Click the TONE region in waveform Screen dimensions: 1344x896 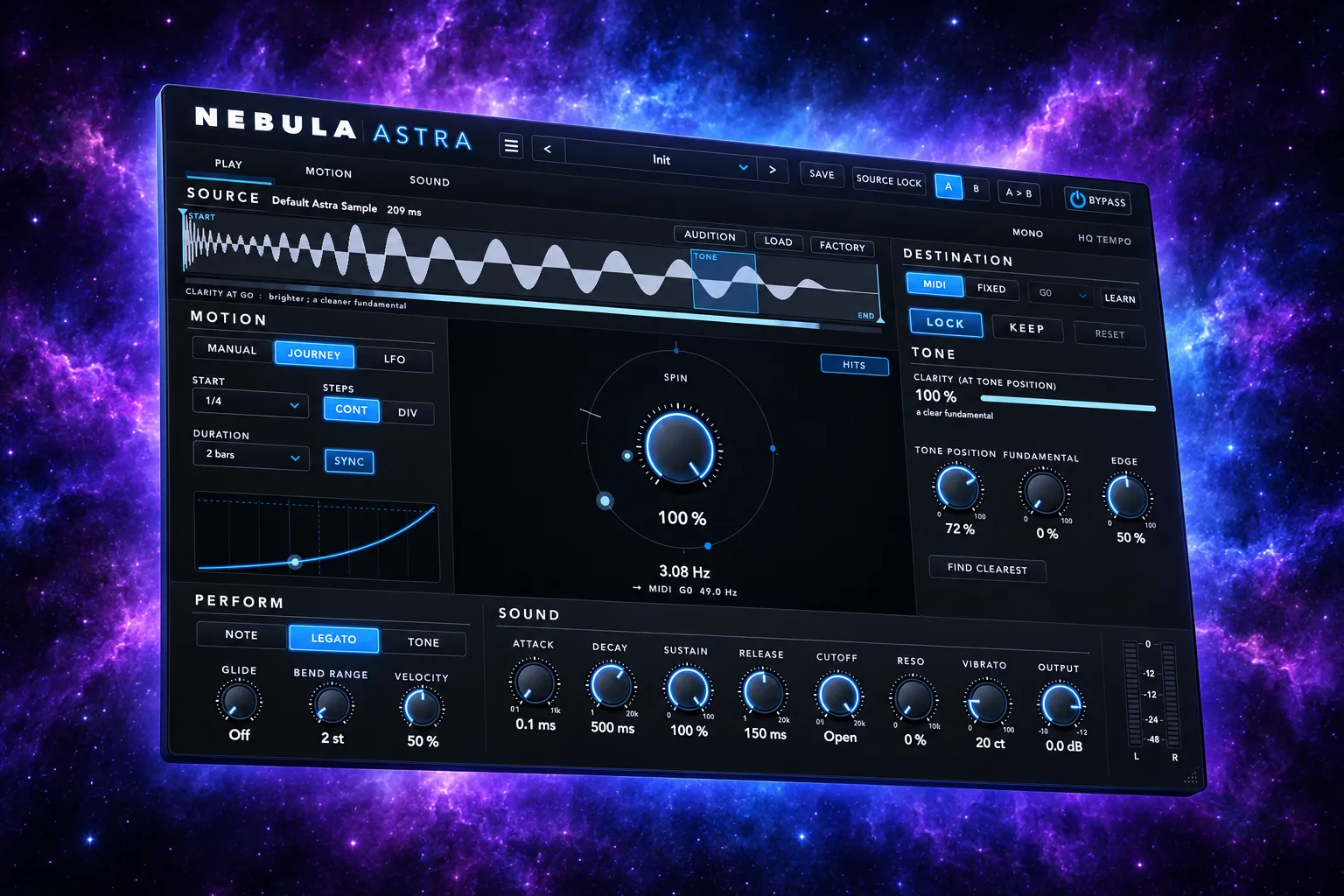(x=724, y=282)
